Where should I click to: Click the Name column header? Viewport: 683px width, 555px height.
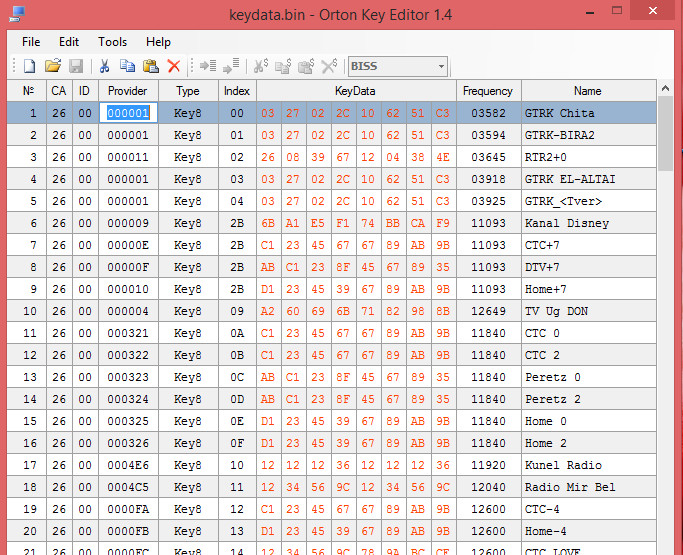[588, 91]
